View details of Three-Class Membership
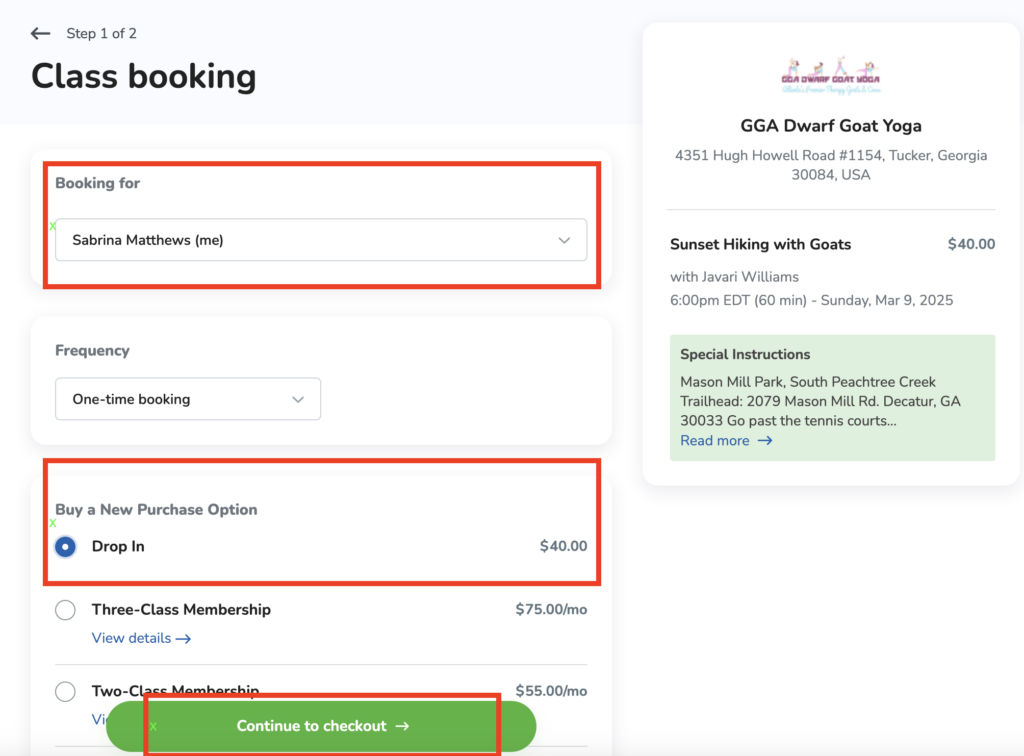1024x756 pixels. pos(141,638)
